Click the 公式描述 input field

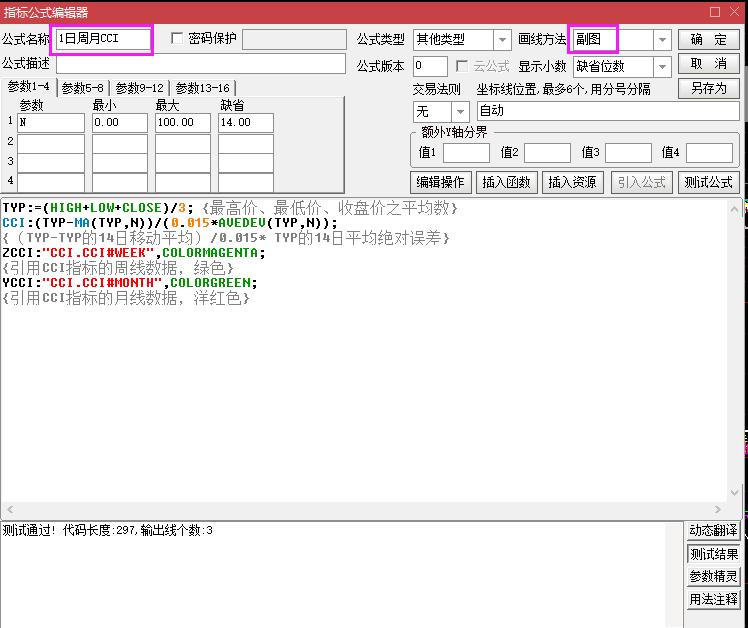(x=200, y=64)
